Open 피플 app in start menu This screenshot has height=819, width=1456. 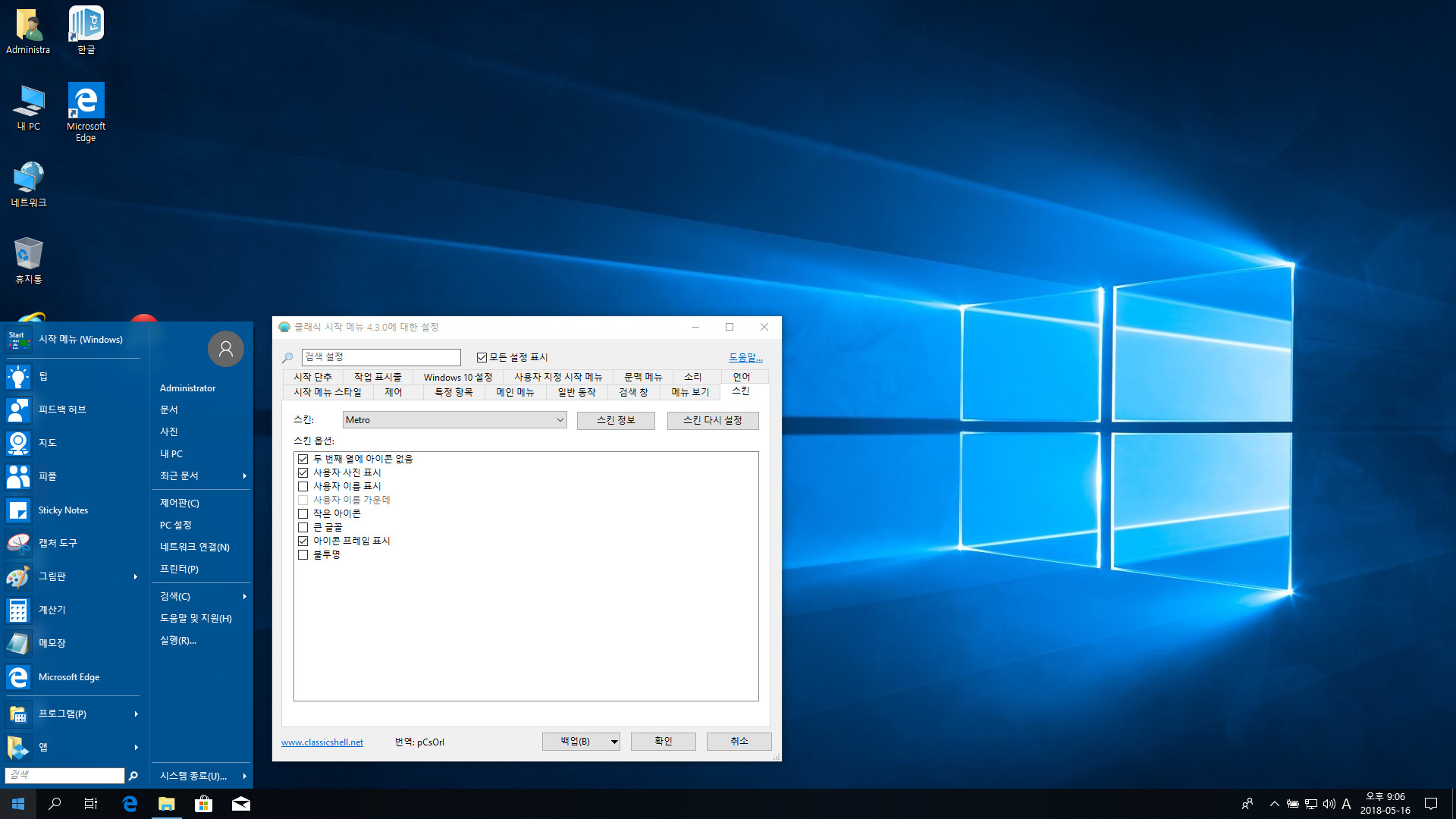[x=72, y=476]
